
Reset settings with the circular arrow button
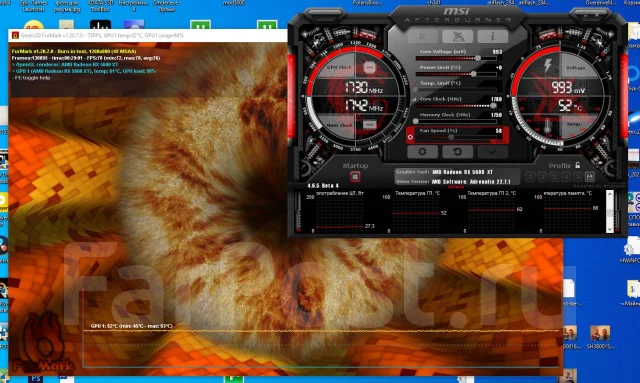(458, 151)
